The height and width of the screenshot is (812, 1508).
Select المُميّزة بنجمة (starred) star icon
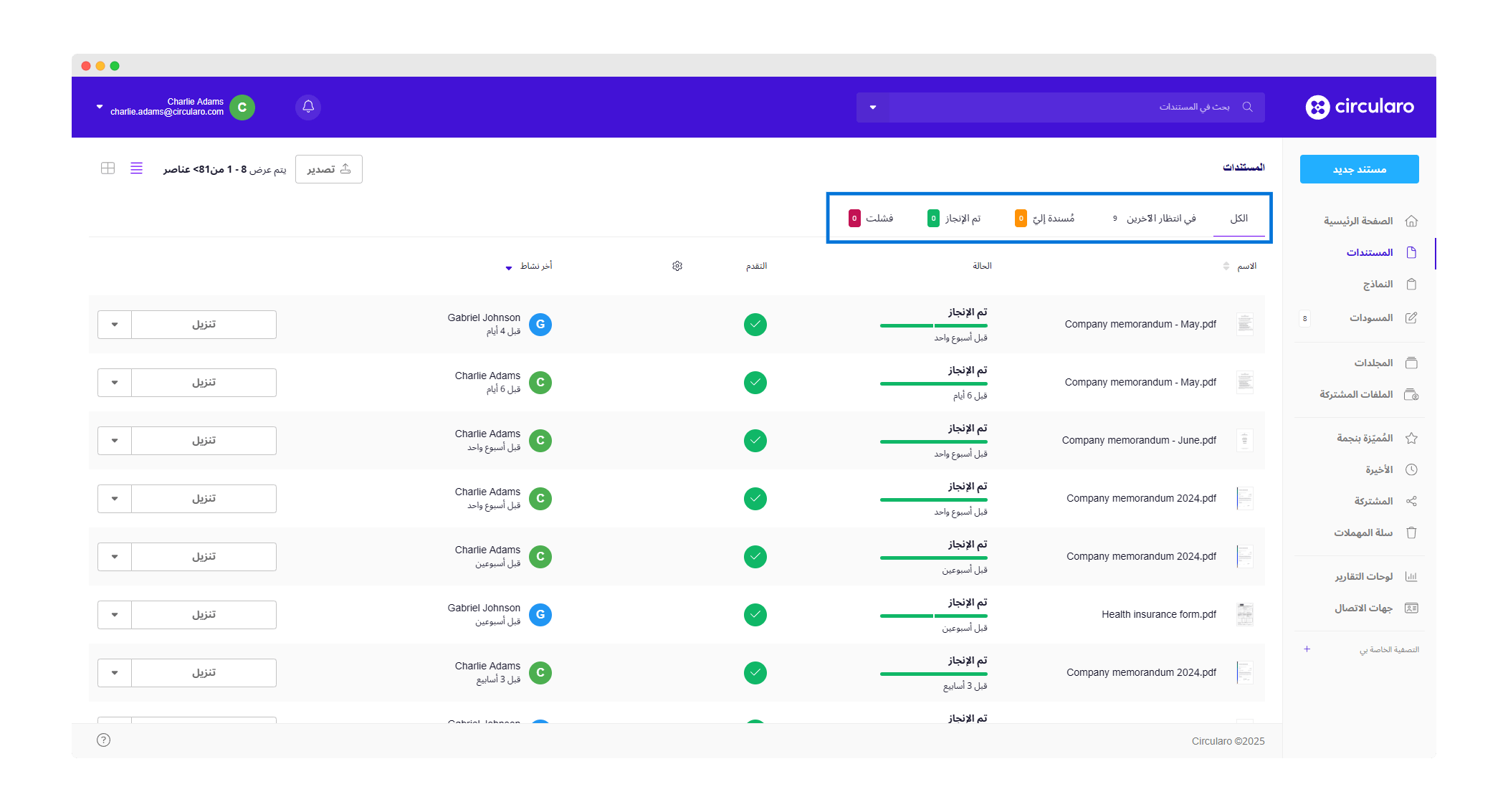click(x=1412, y=437)
